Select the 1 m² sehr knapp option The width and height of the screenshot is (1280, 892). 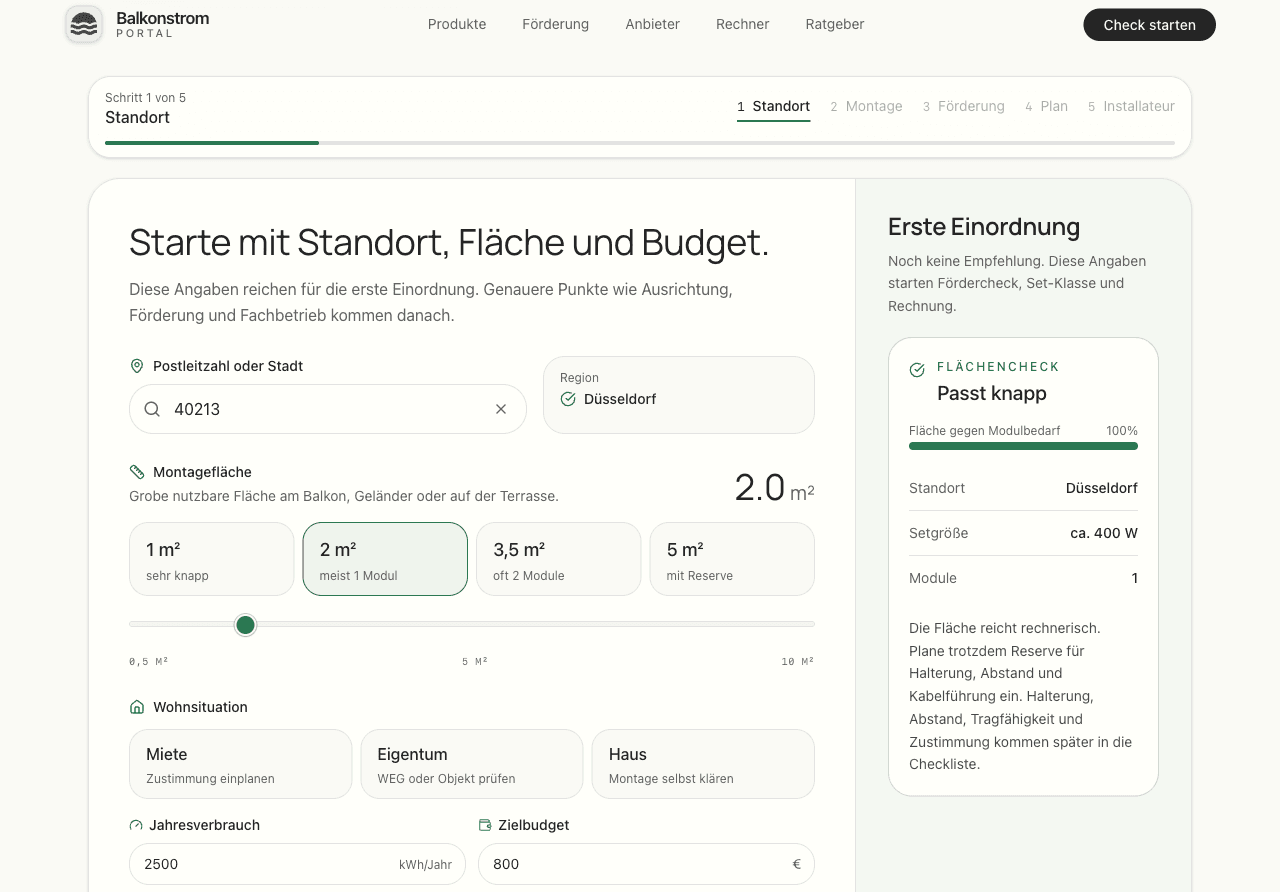[212, 559]
